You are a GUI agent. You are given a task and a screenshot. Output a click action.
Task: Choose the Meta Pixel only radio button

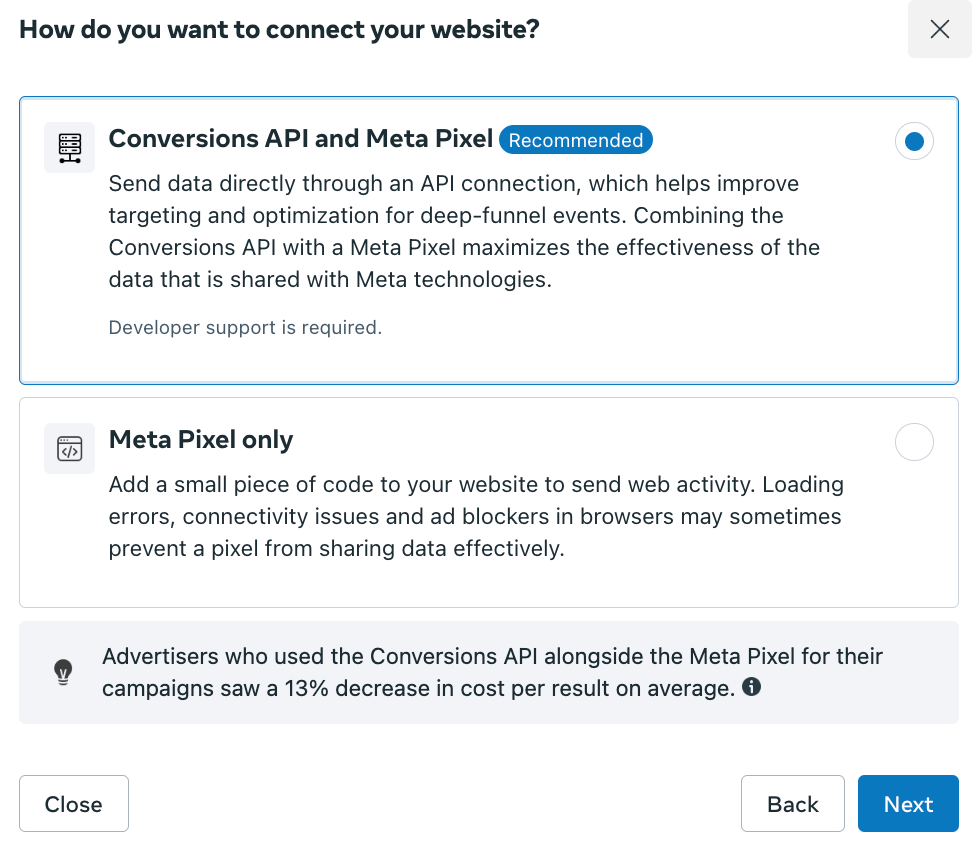coord(914,442)
